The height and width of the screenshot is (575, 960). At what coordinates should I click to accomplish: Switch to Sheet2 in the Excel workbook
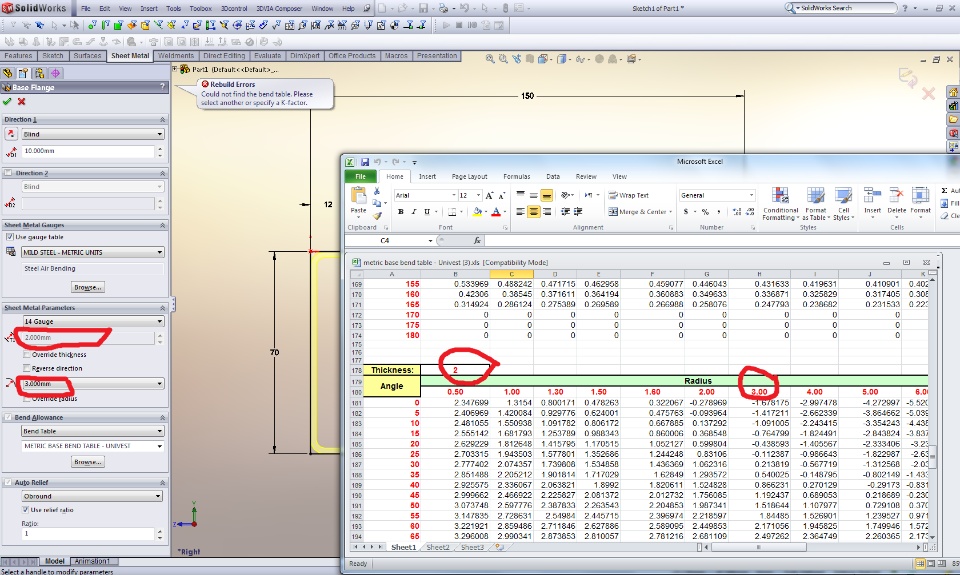point(437,547)
